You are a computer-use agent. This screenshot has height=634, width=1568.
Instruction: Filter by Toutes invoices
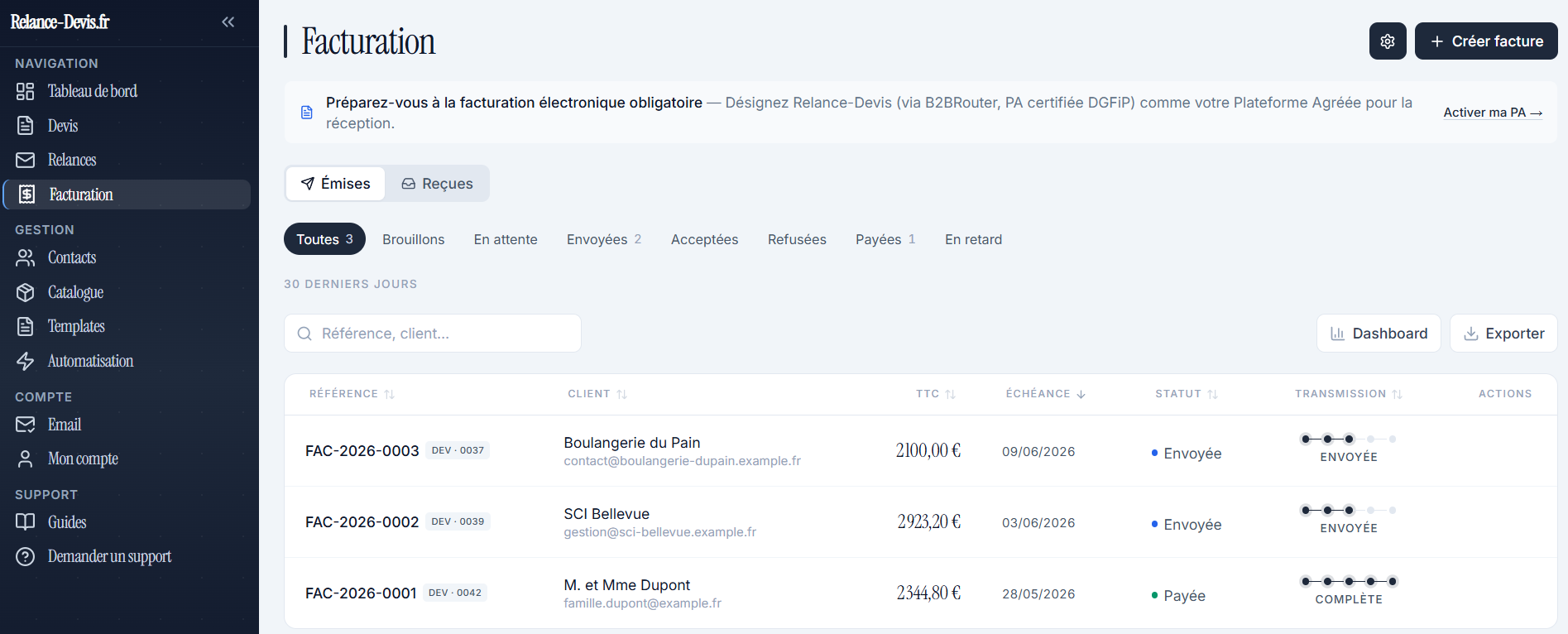tap(324, 239)
